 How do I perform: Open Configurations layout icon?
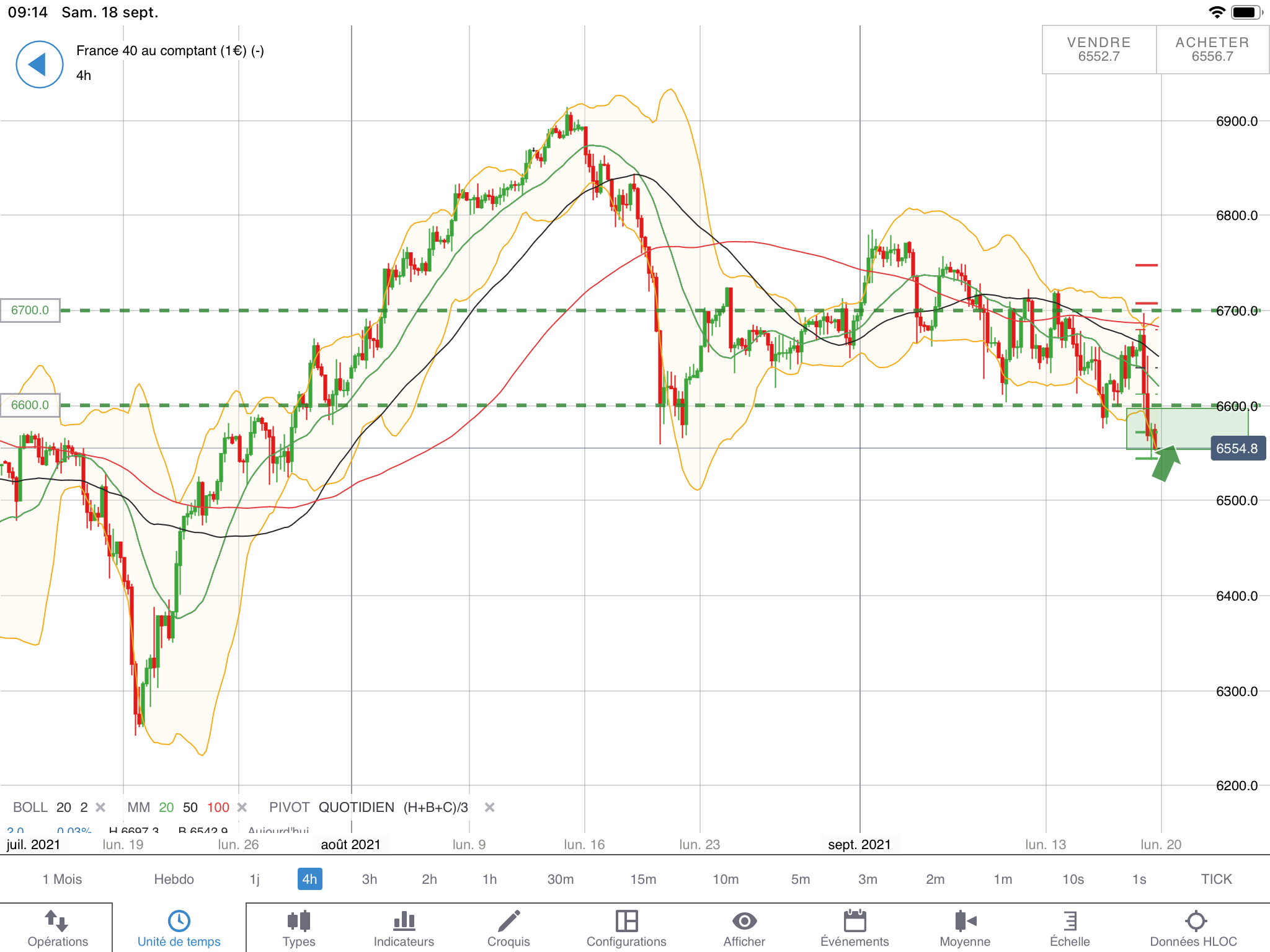(x=626, y=921)
